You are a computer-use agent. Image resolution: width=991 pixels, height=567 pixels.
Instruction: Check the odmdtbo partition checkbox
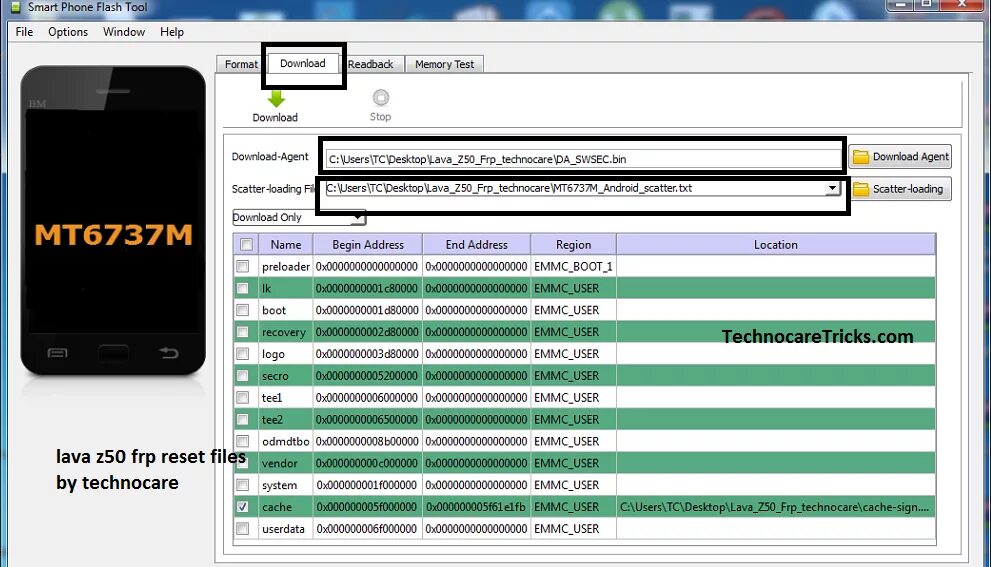tap(243, 441)
